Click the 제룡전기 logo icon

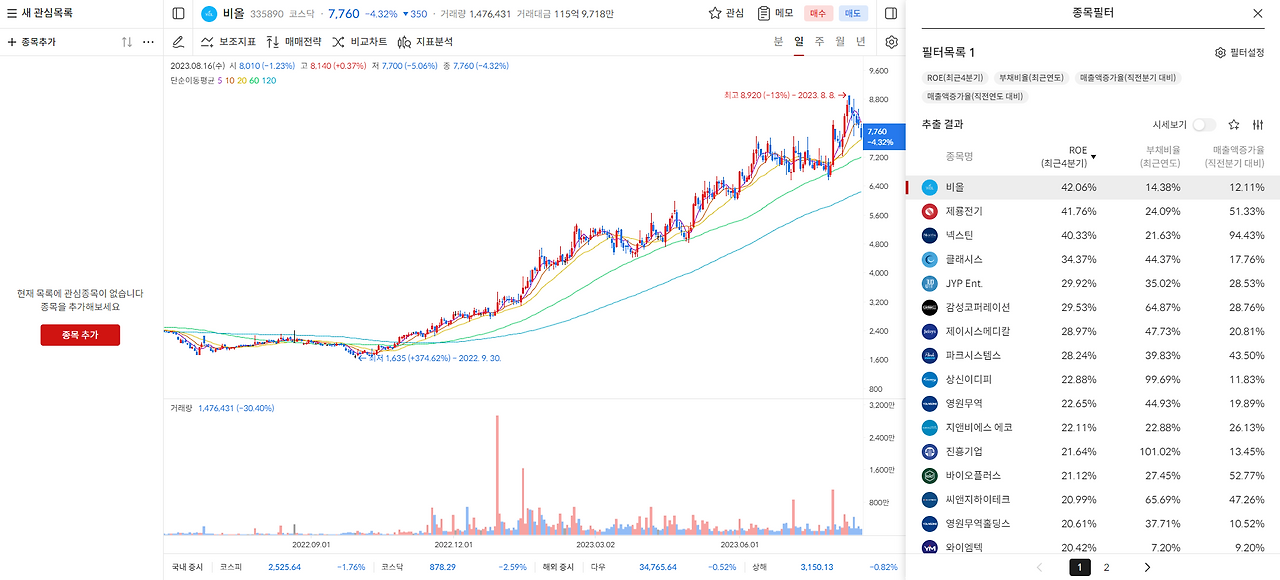pos(929,211)
